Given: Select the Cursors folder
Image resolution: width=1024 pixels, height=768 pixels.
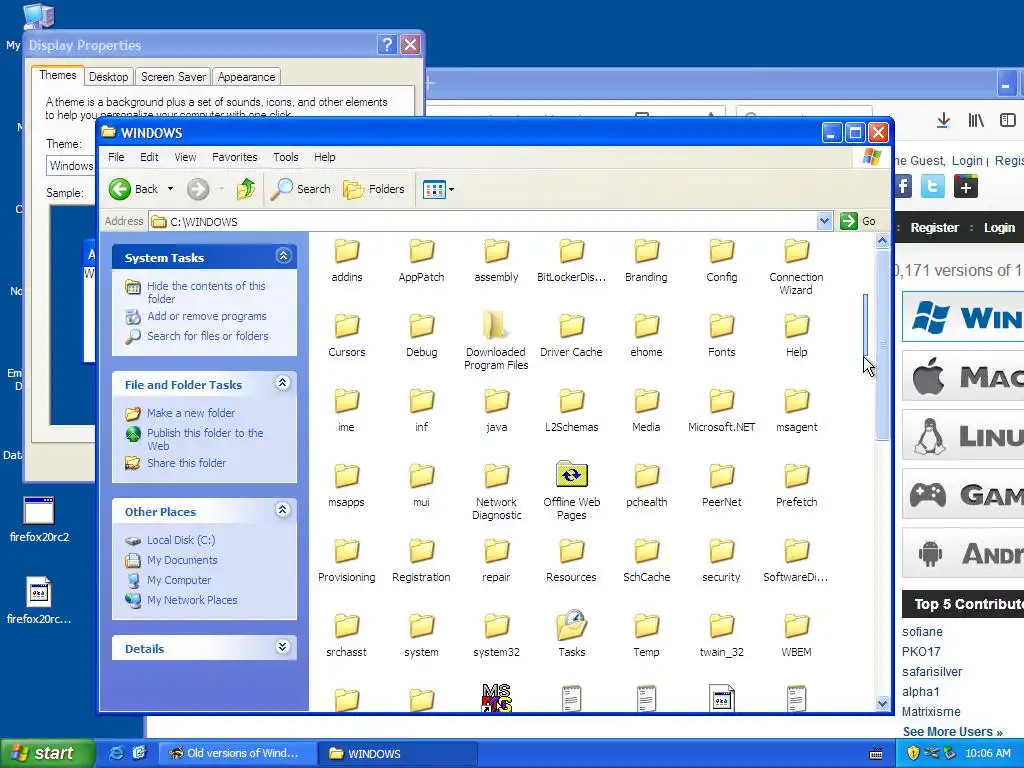Looking at the screenshot, I should point(347,336).
